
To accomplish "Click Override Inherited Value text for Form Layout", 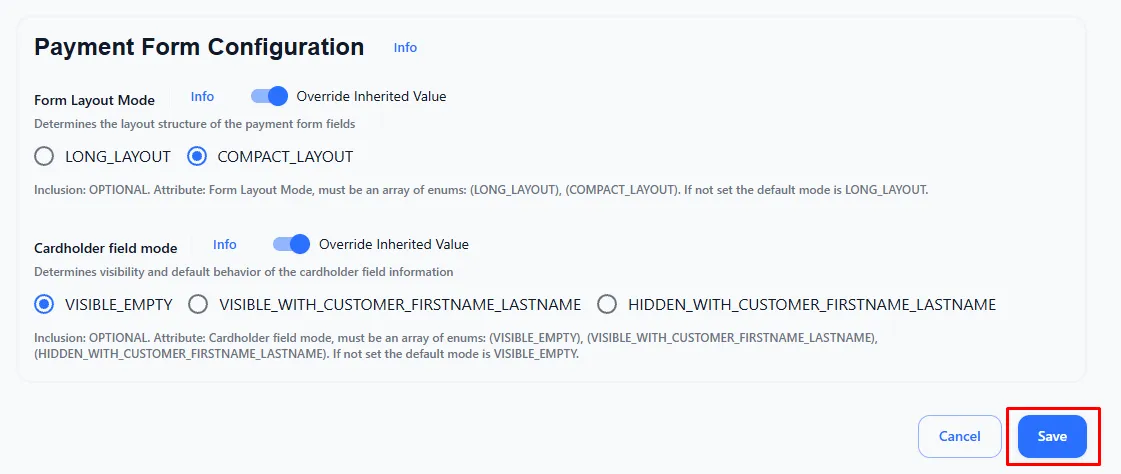I will pyautogui.click(x=371, y=97).
